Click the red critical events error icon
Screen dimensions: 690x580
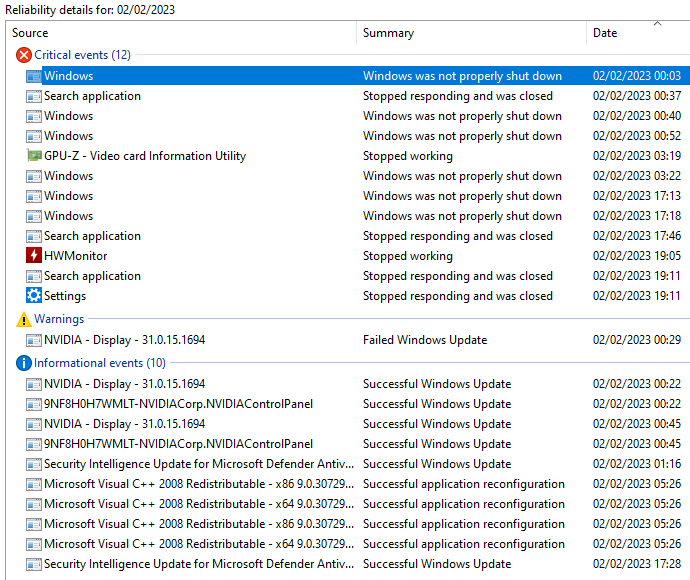click(x=24, y=55)
